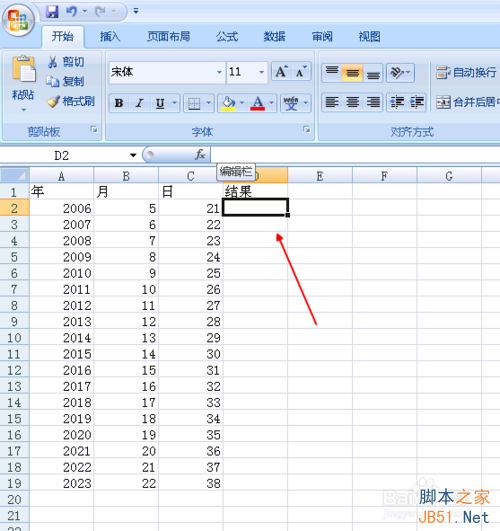Image resolution: width=500 pixels, height=531 pixels.
Task: Select the cell containing 38
Action: click(x=191, y=483)
